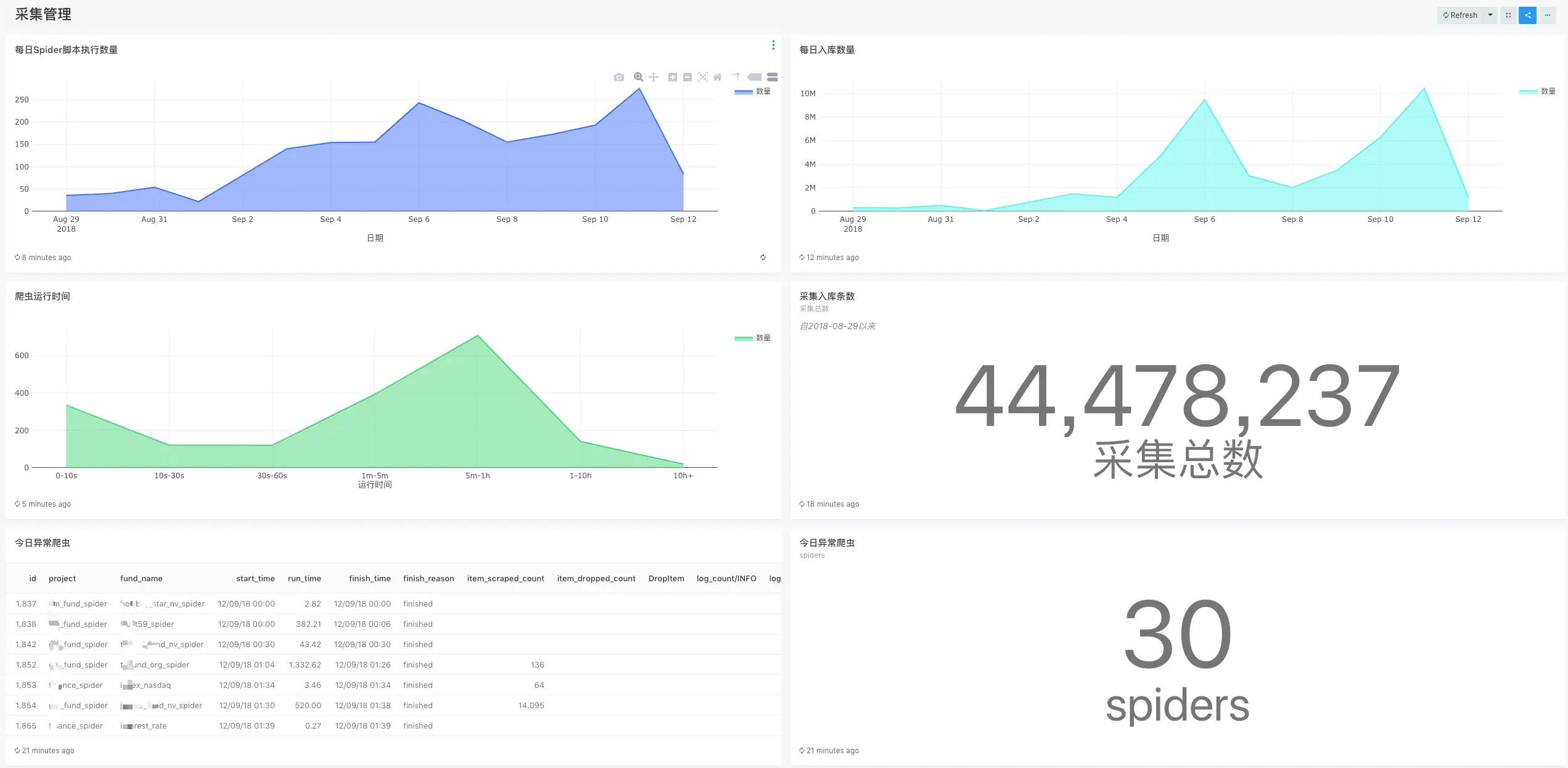1568x768 pixels.
Task: Toggle the blue 数量 legend swatch
Action: tap(744, 91)
